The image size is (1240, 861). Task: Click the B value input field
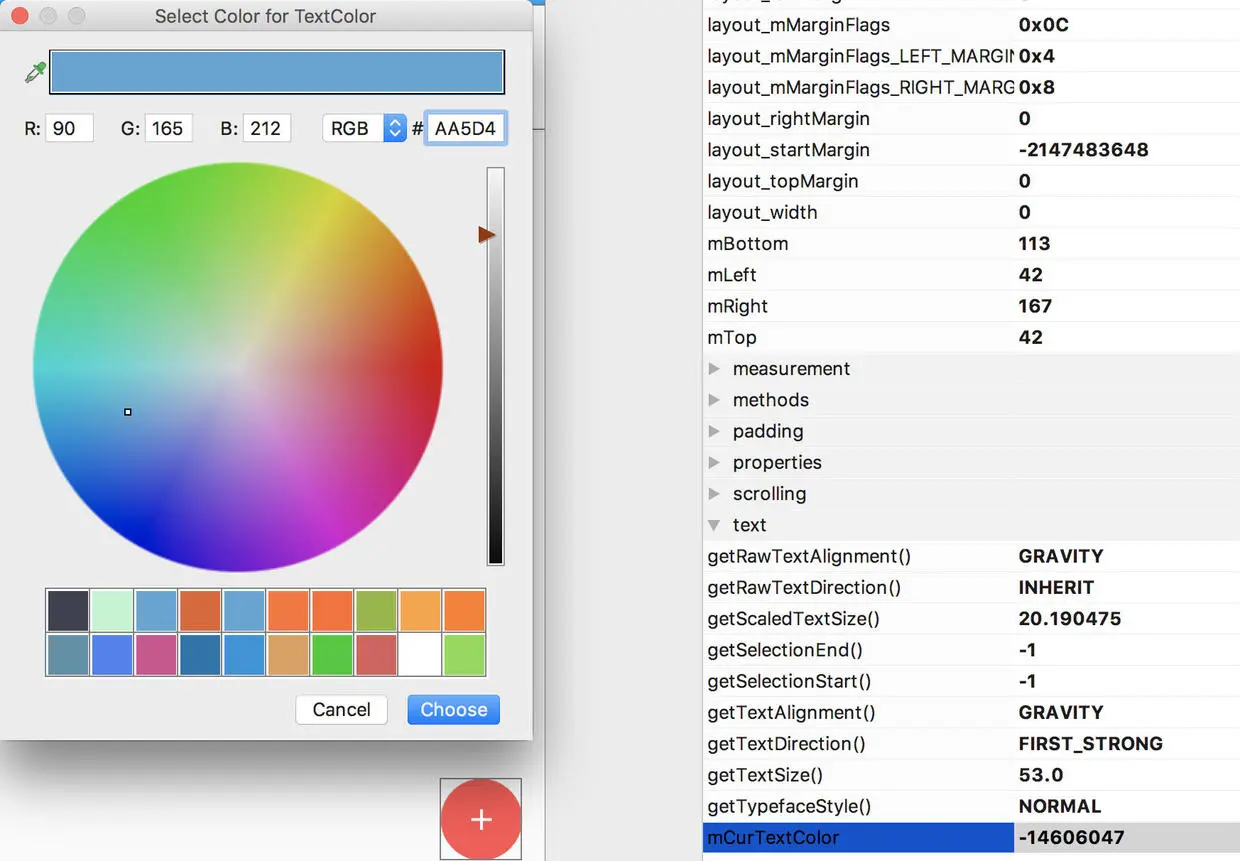click(x=267, y=128)
